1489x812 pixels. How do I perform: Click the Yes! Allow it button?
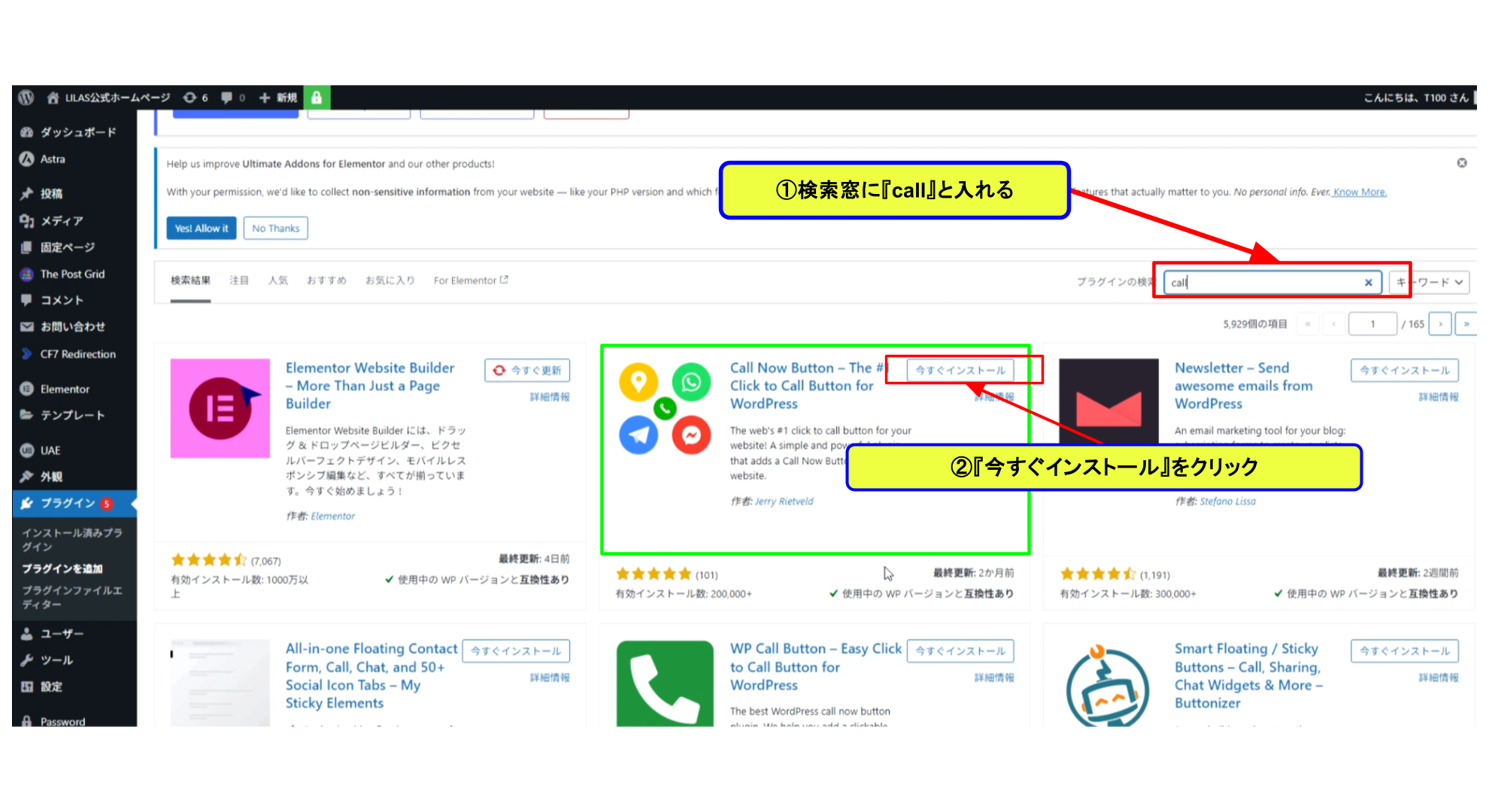point(202,229)
